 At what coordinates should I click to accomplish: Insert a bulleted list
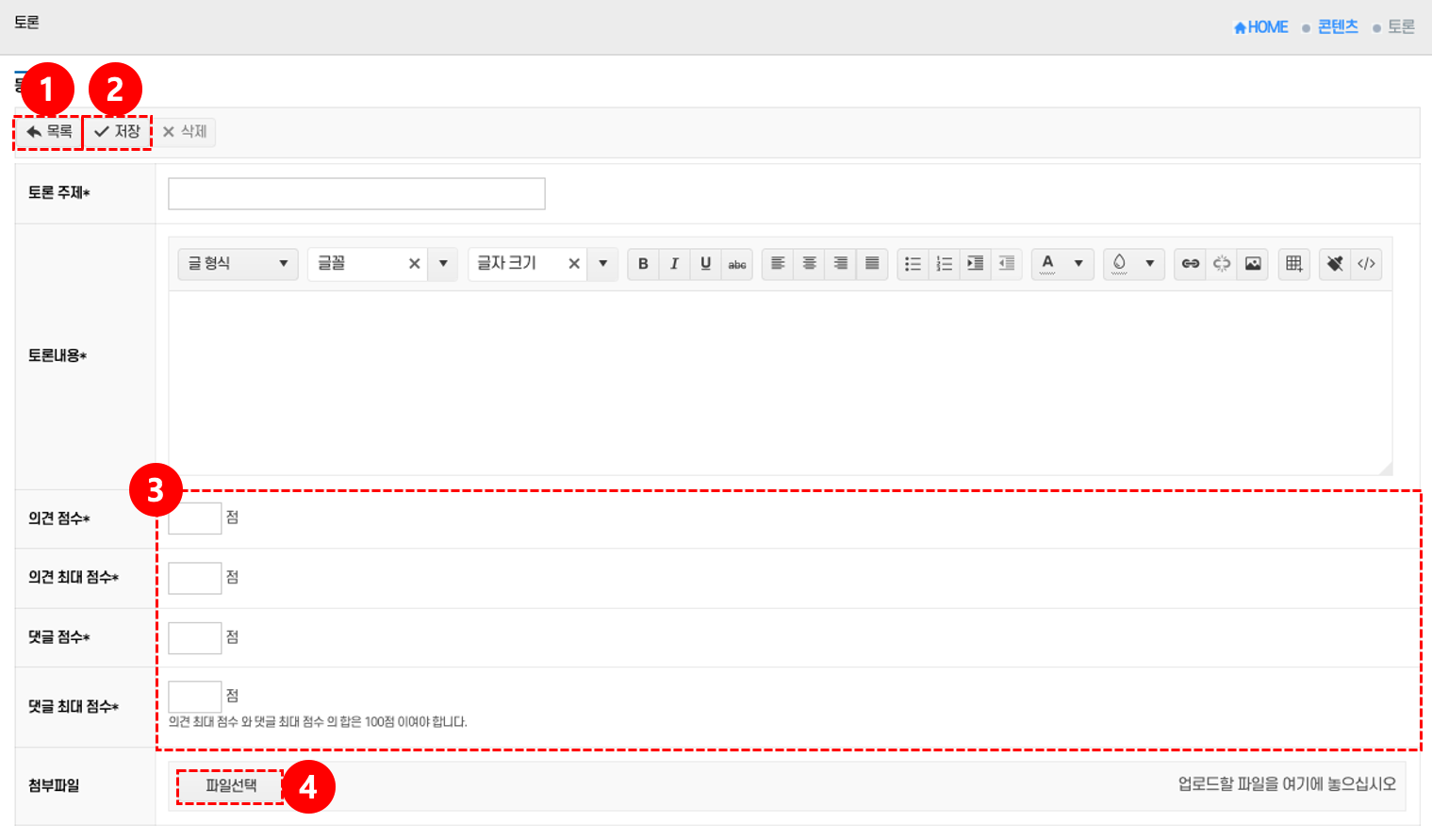pos(913,264)
